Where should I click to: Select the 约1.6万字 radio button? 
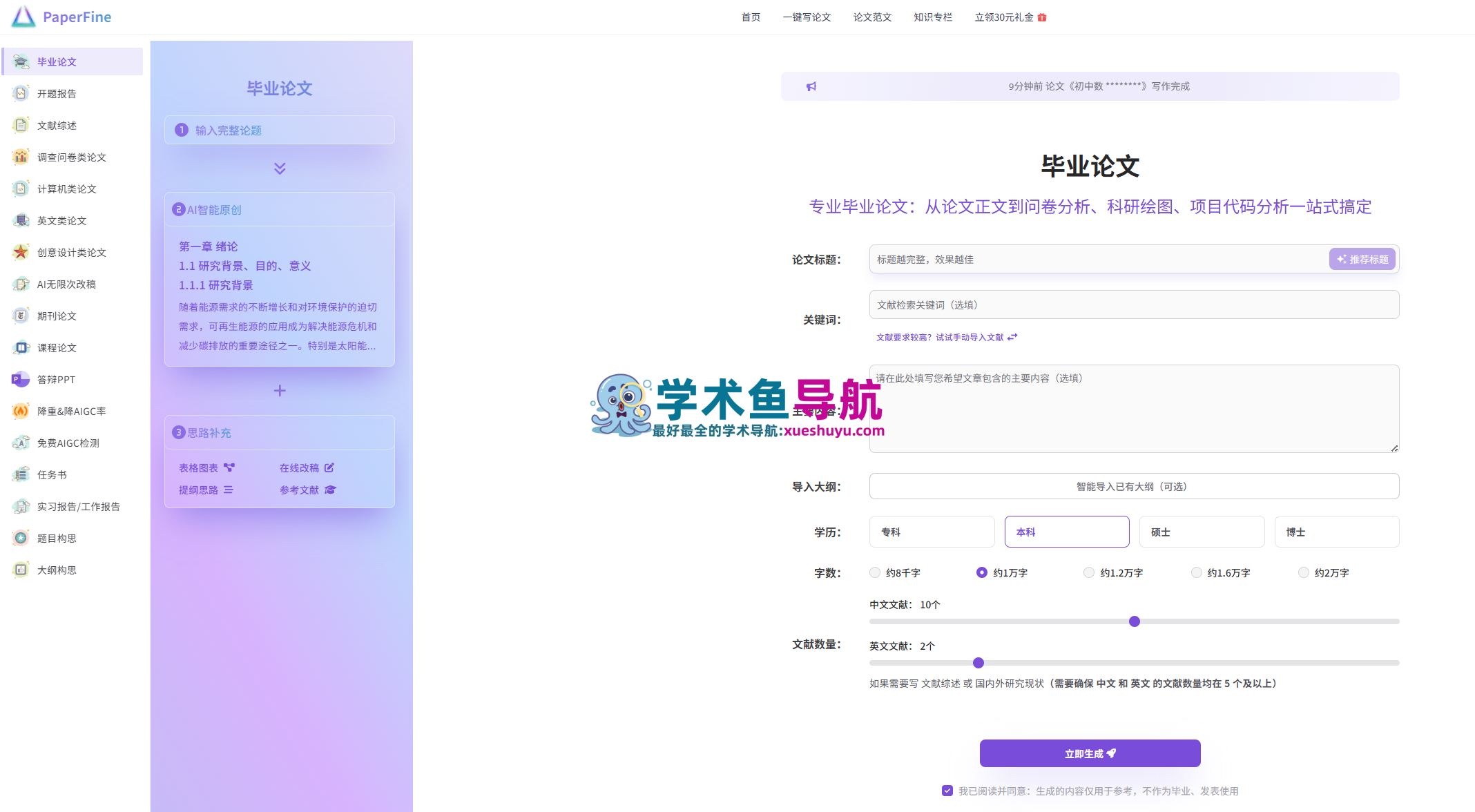(1197, 572)
